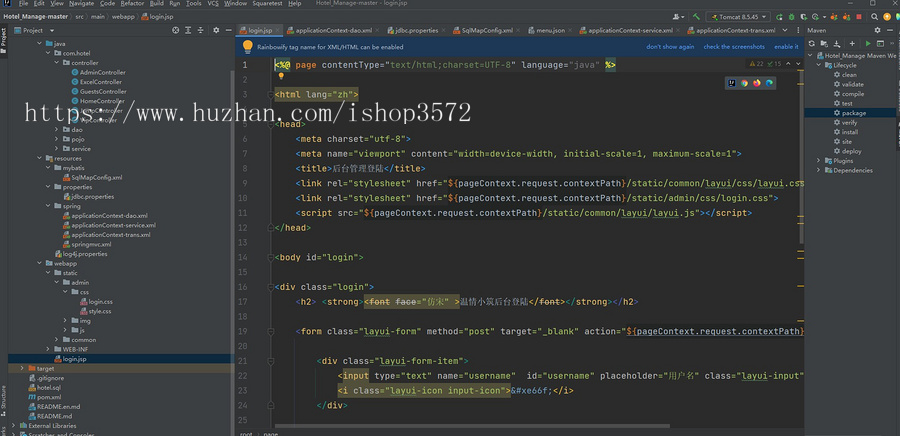
Task: Select hotel.sql file in tree
Action: [x=48, y=387]
